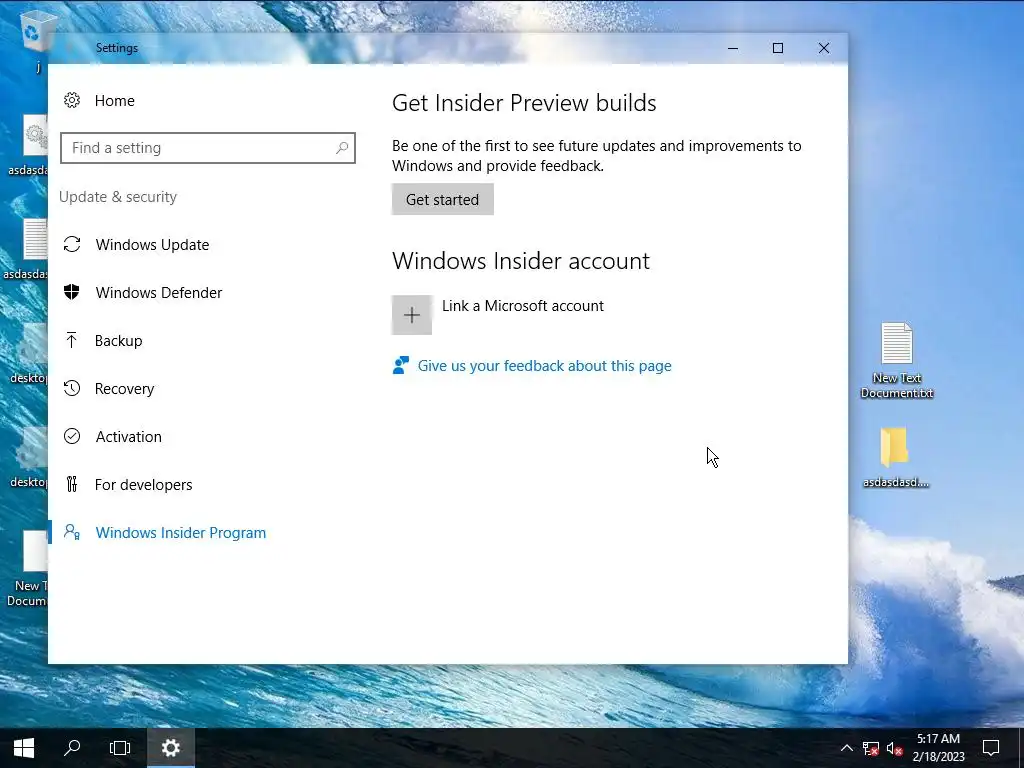1024x768 pixels.
Task: Click the Settings gear taskbar button
Action: [x=170, y=748]
